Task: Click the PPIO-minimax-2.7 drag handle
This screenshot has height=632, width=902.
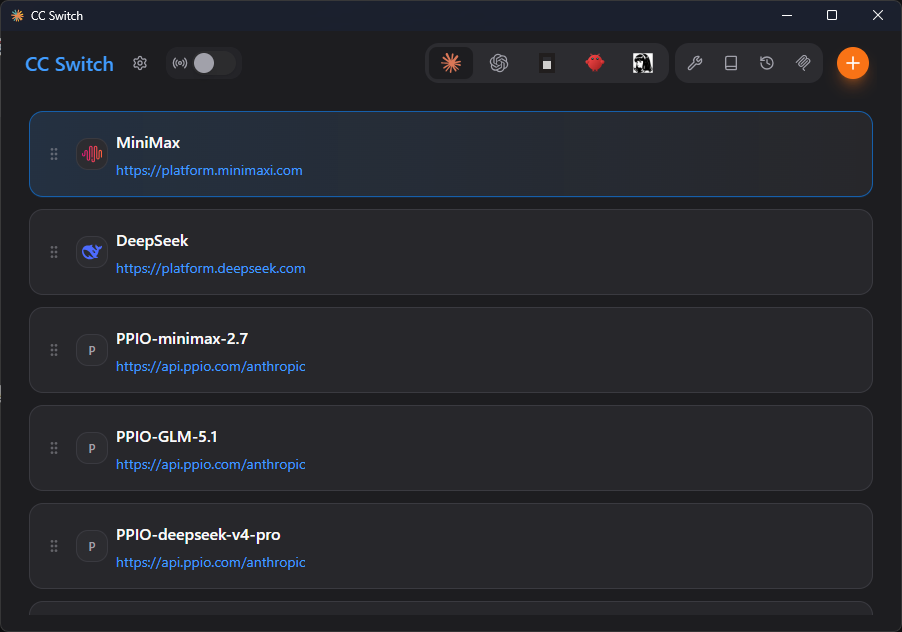Action: coord(53,350)
